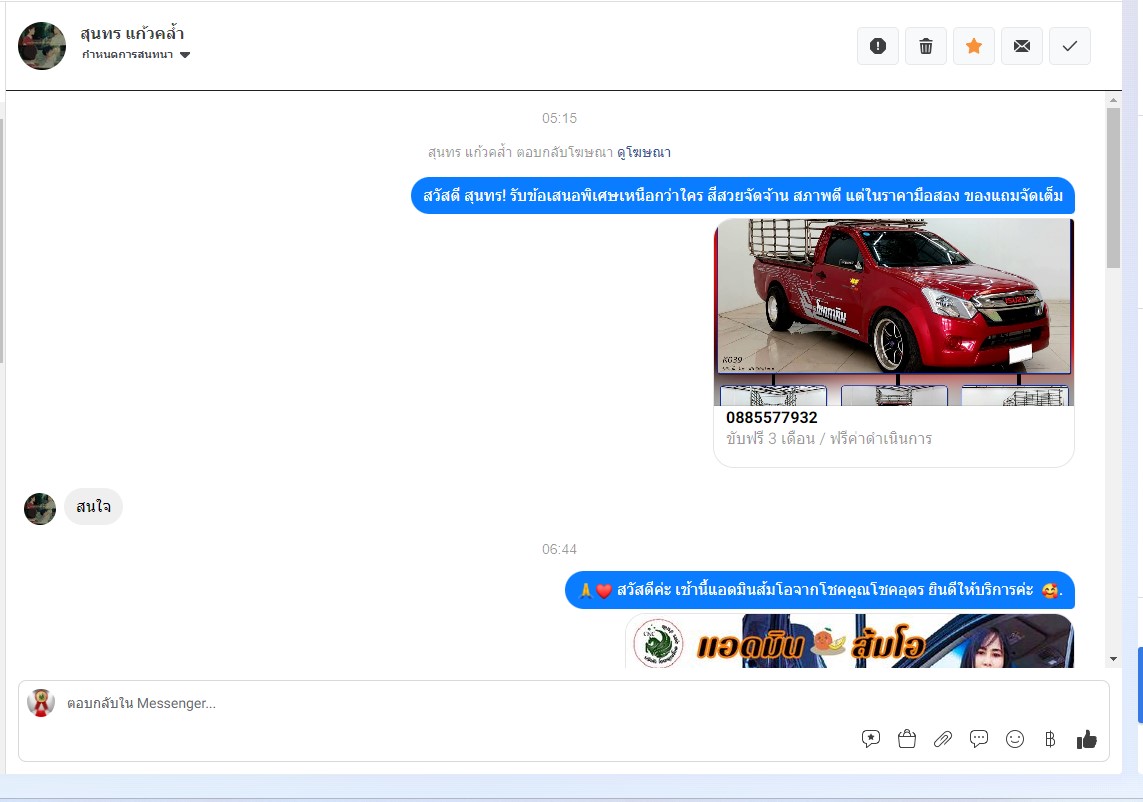Open saved replies speech bubble icon
This screenshot has height=802, width=1143.
(871, 739)
